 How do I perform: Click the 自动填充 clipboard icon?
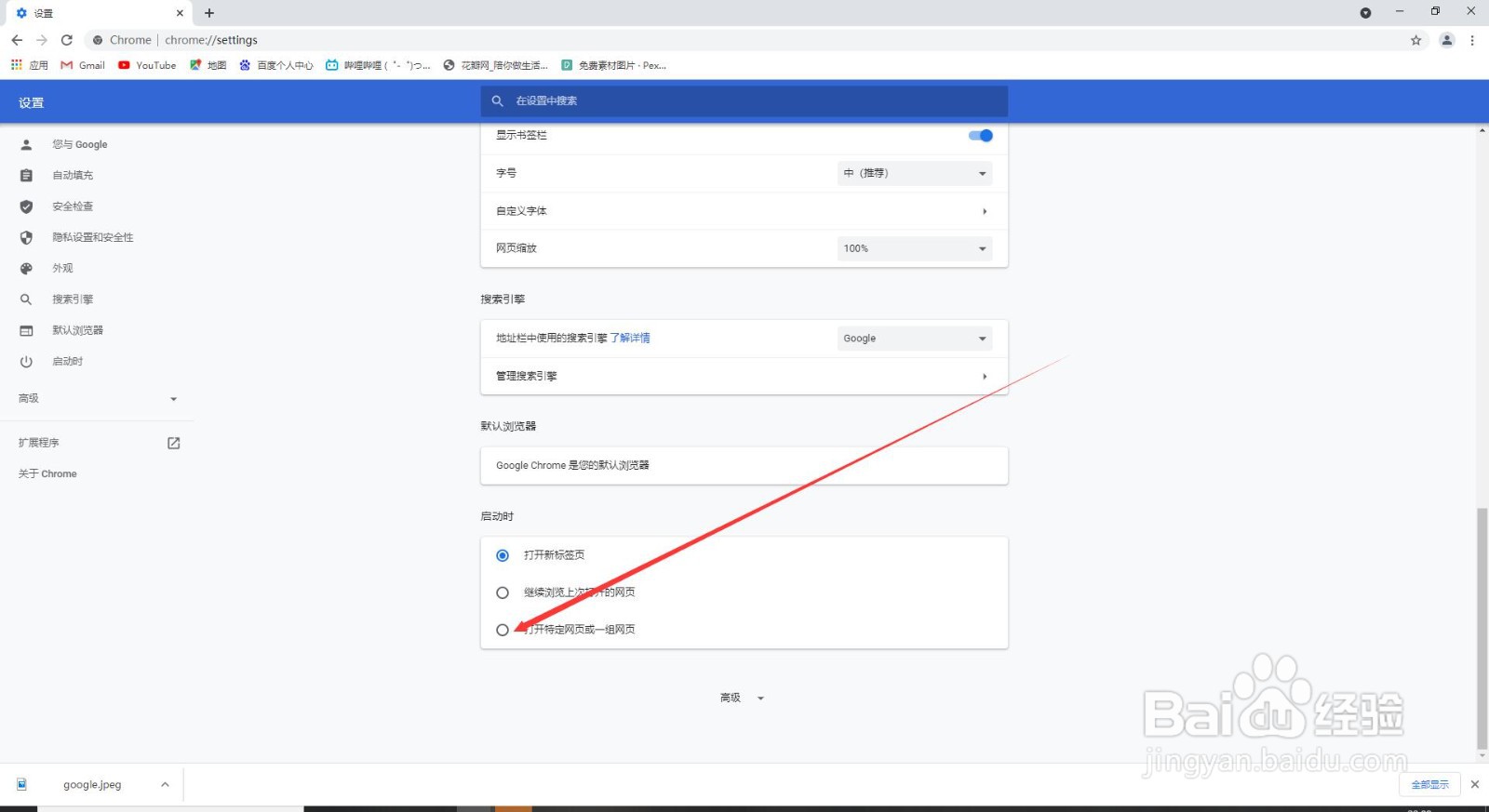[x=26, y=175]
